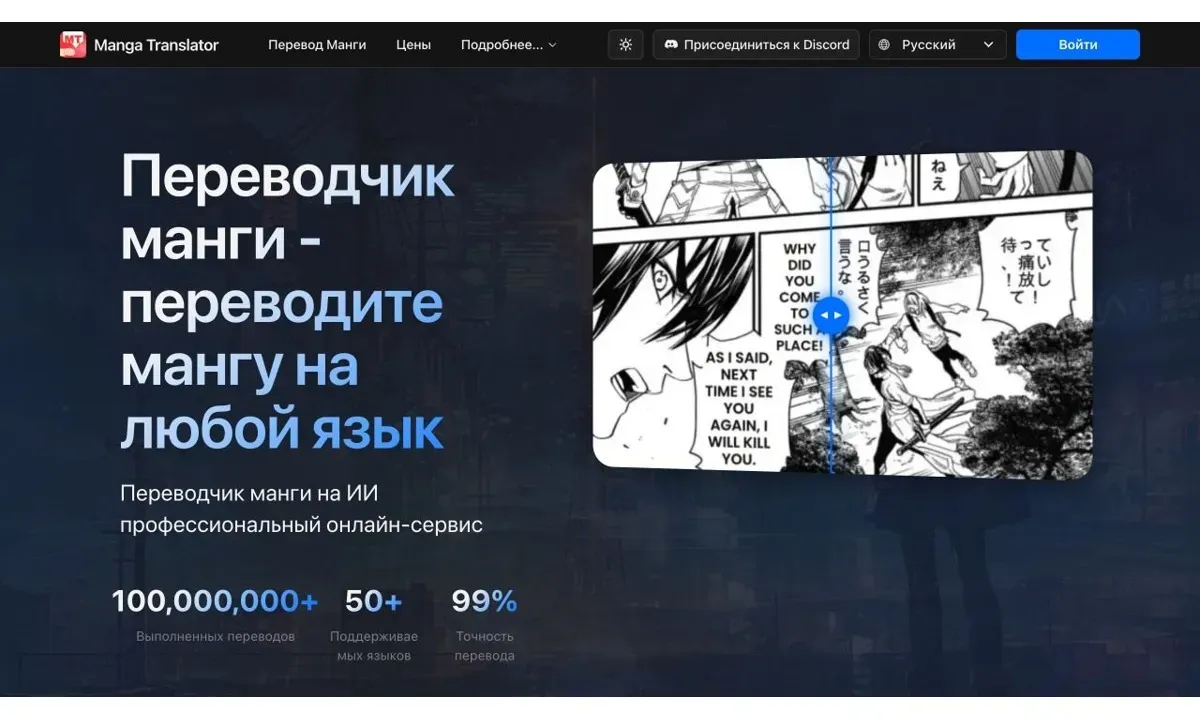Click the 99% accuracy stat
Screen dimensions: 1200x720
coord(484,601)
